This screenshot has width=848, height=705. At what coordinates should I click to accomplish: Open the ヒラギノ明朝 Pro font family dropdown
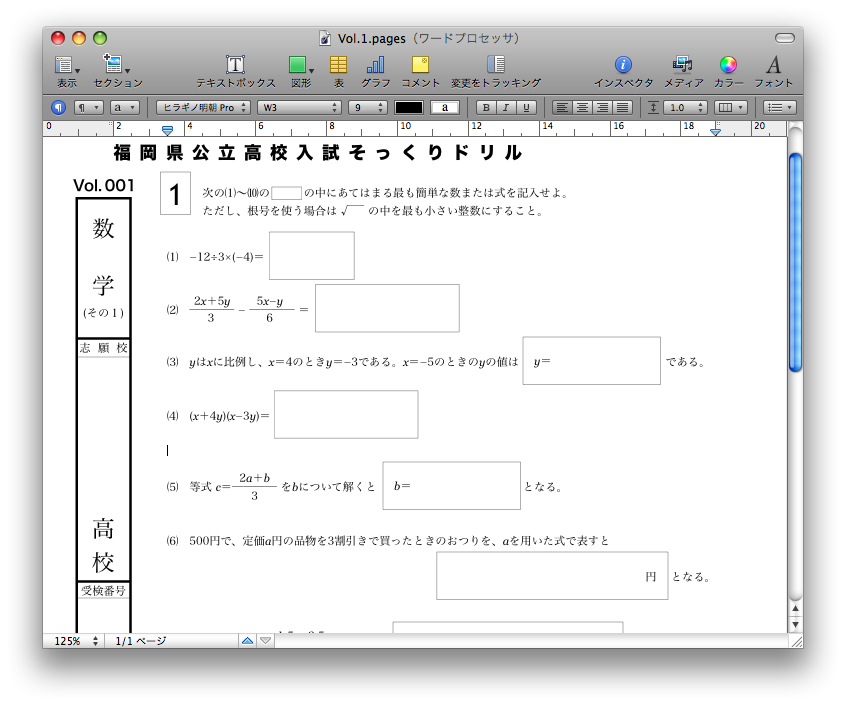tap(203, 108)
